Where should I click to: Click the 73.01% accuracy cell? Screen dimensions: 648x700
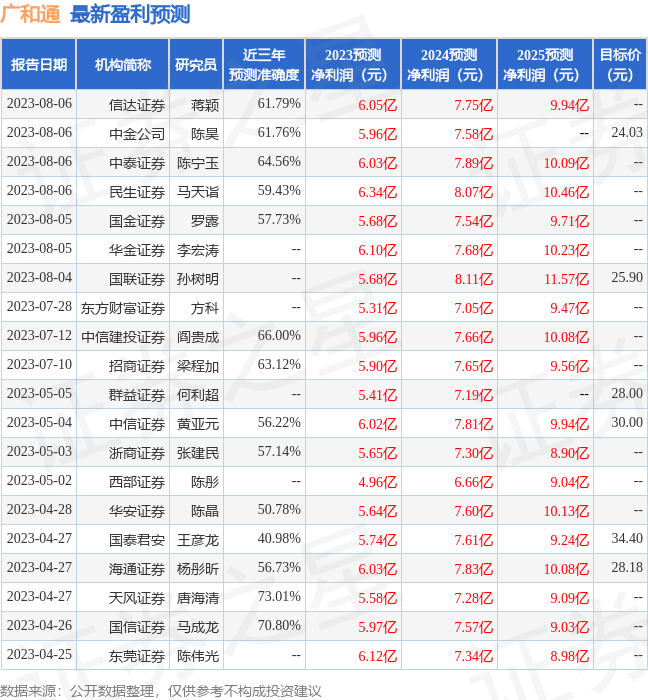(x=279, y=598)
